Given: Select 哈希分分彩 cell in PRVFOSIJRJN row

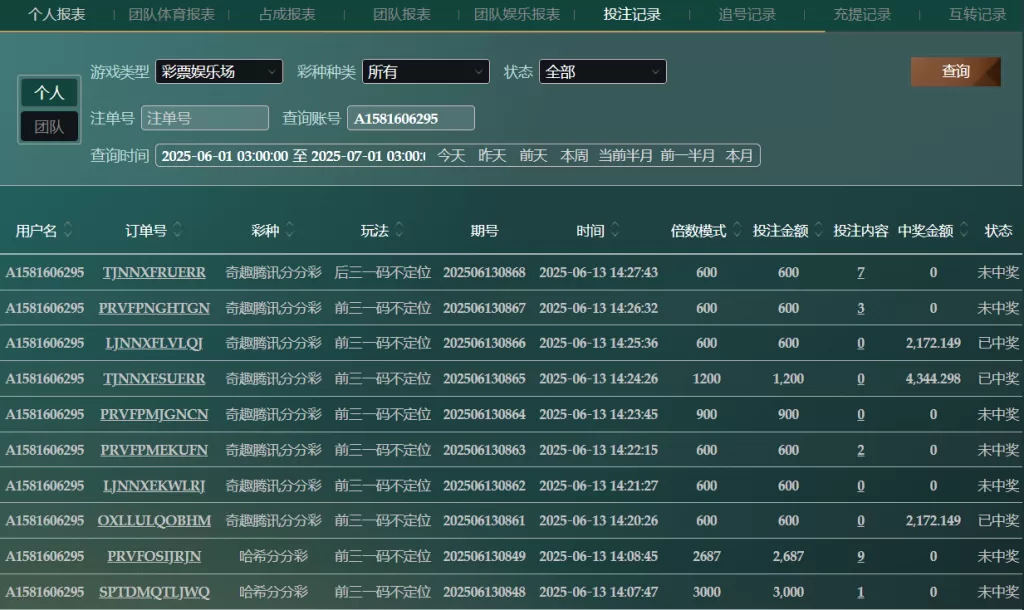Looking at the screenshot, I should coord(274,556).
